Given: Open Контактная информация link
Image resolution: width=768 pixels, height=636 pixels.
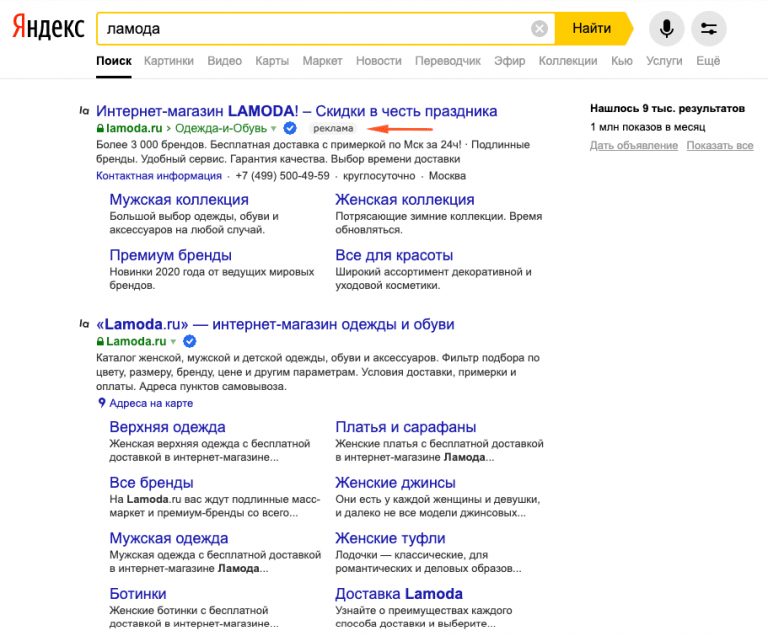Looking at the screenshot, I should tap(159, 176).
